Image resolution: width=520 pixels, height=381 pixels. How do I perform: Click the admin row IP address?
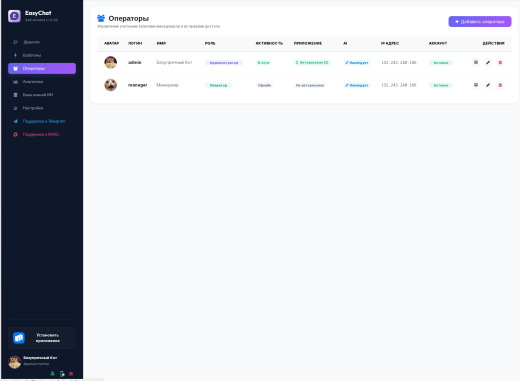[399, 62]
